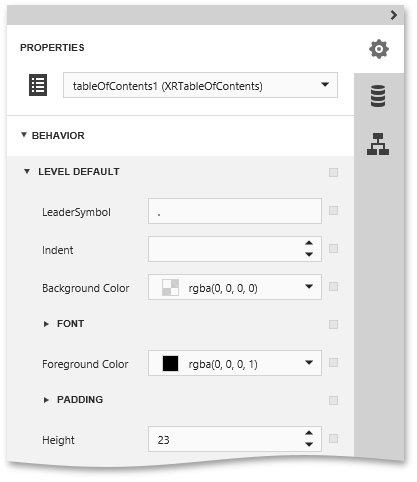This screenshot has width=417, height=482.
Task: Collapse the side panel with the chevron
Action: click(394, 15)
